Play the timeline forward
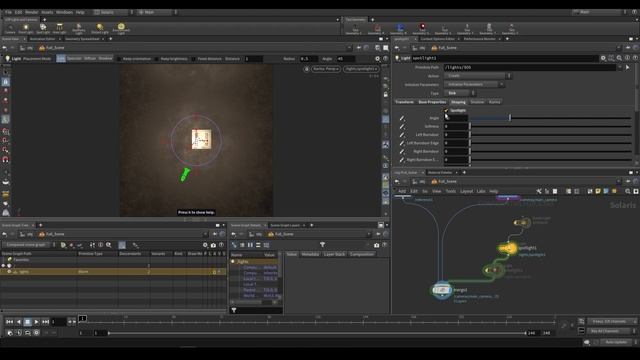The height and width of the screenshot is (360, 640). pos(36,322)
